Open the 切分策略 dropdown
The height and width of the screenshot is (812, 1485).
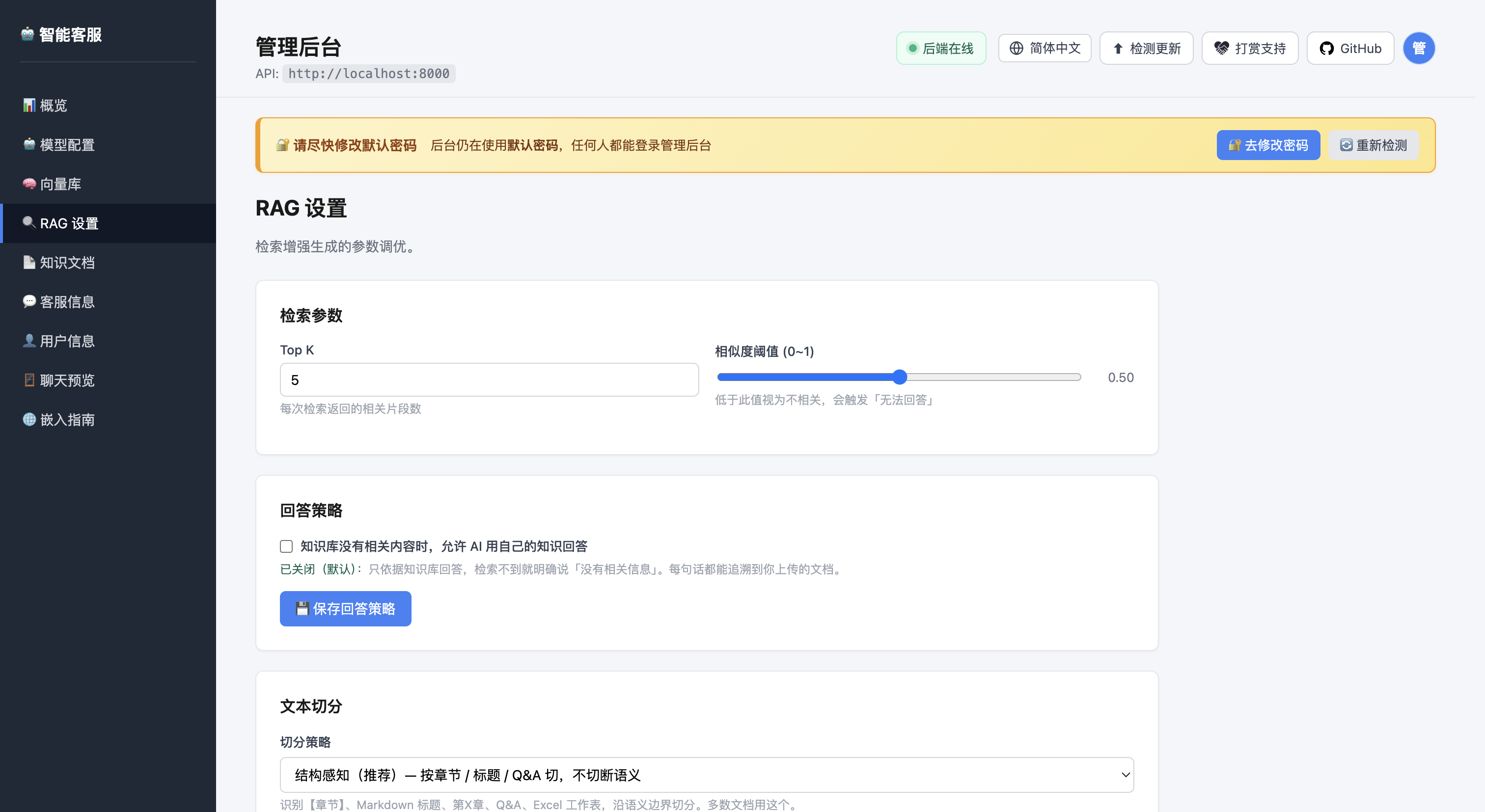(x=707, y=775)
